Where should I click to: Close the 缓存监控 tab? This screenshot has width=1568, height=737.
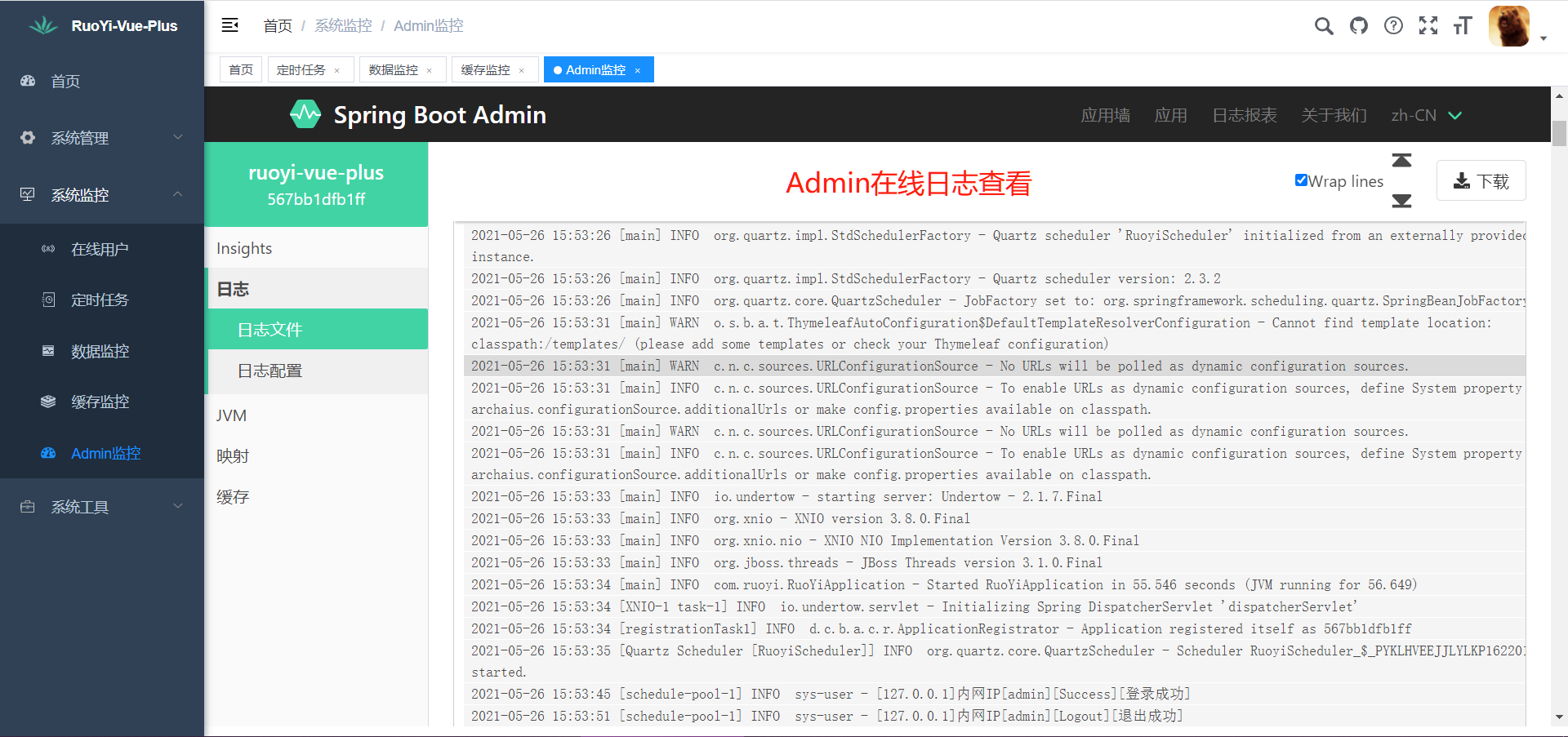[521, 71]
